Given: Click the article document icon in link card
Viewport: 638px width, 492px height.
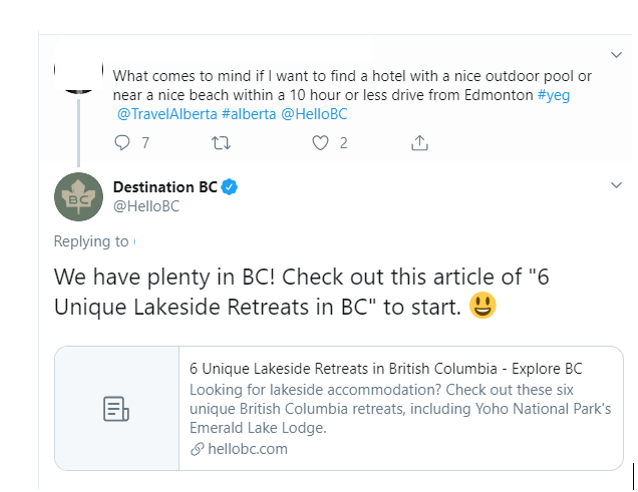Looking at the screenshot, I should tap(116, 408).
